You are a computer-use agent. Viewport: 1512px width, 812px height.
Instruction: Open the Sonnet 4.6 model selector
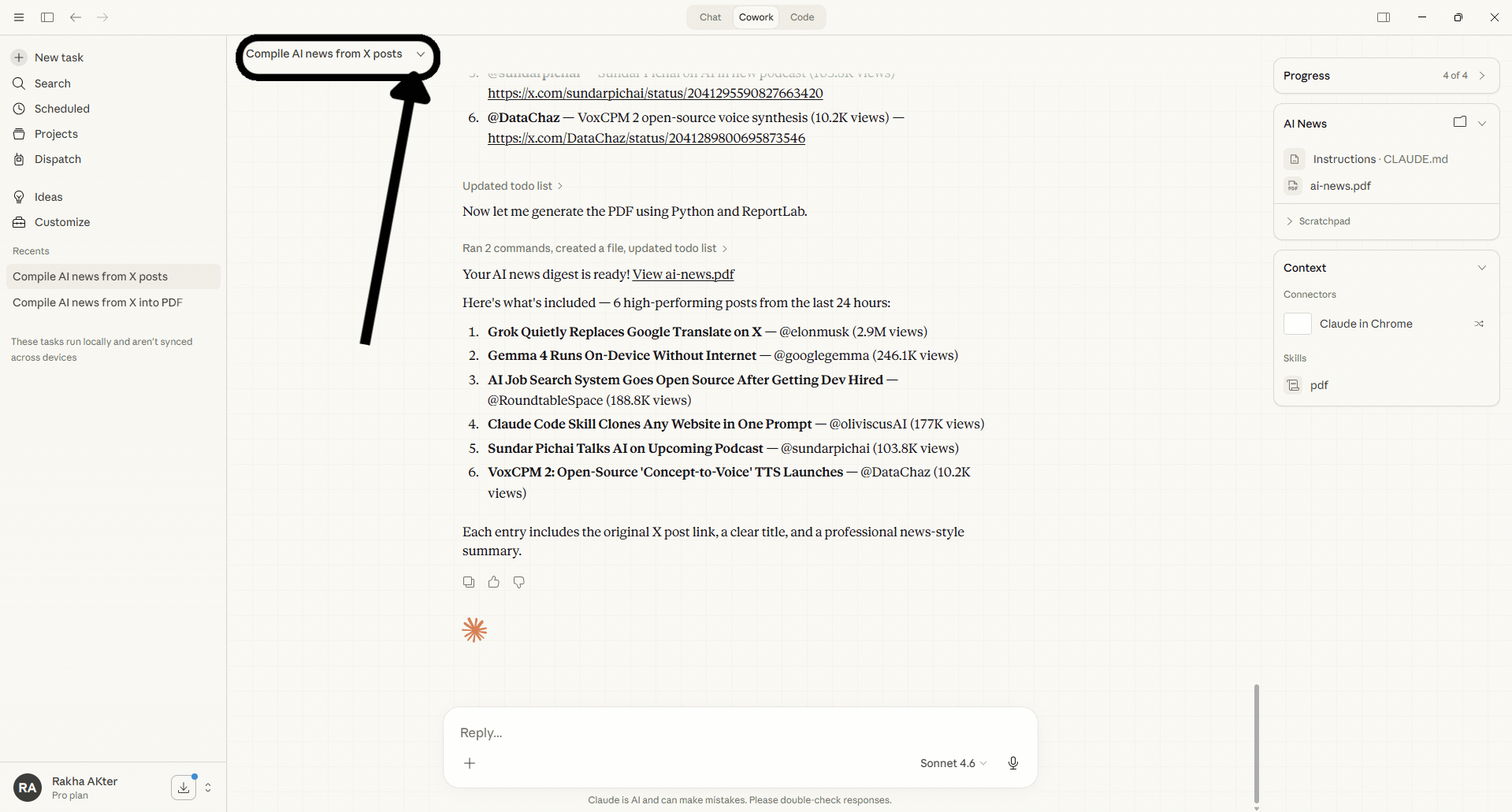[953, 763]
